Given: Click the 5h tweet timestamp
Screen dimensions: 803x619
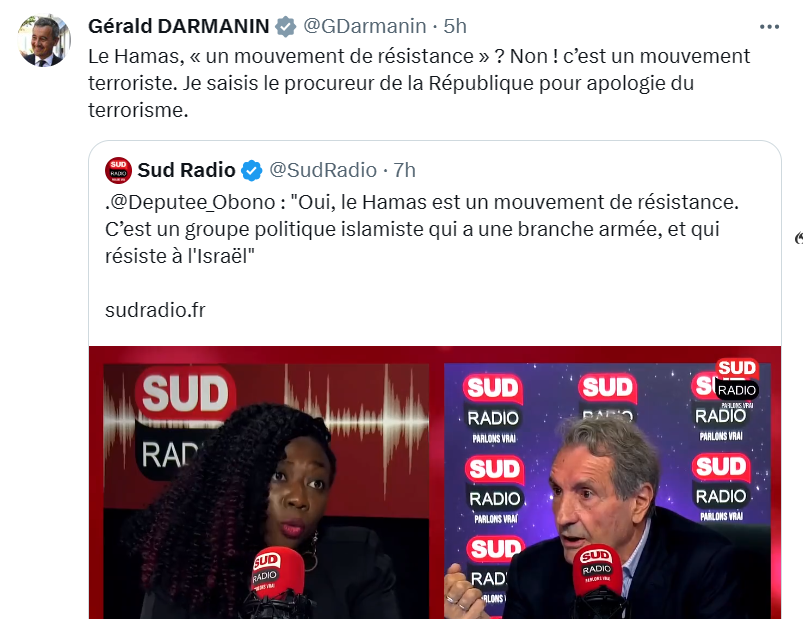Looking at the screenshot, I should 455,26.
